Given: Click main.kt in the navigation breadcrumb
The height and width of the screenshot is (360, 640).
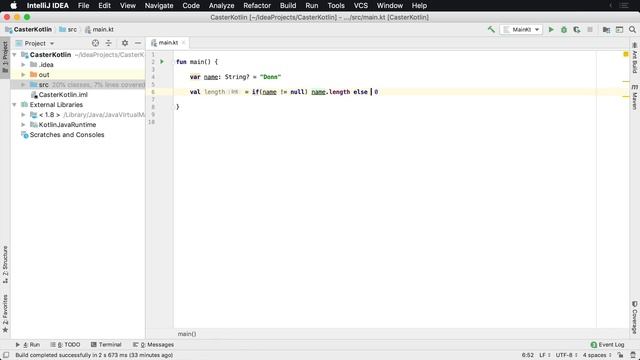Looking at the screenshot, I should tap(99, 29).
